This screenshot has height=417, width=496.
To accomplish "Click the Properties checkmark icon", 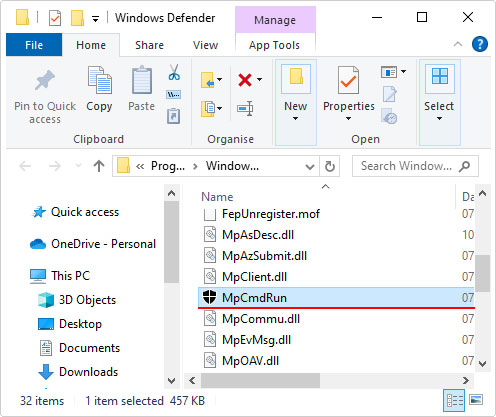I will 348,80.
